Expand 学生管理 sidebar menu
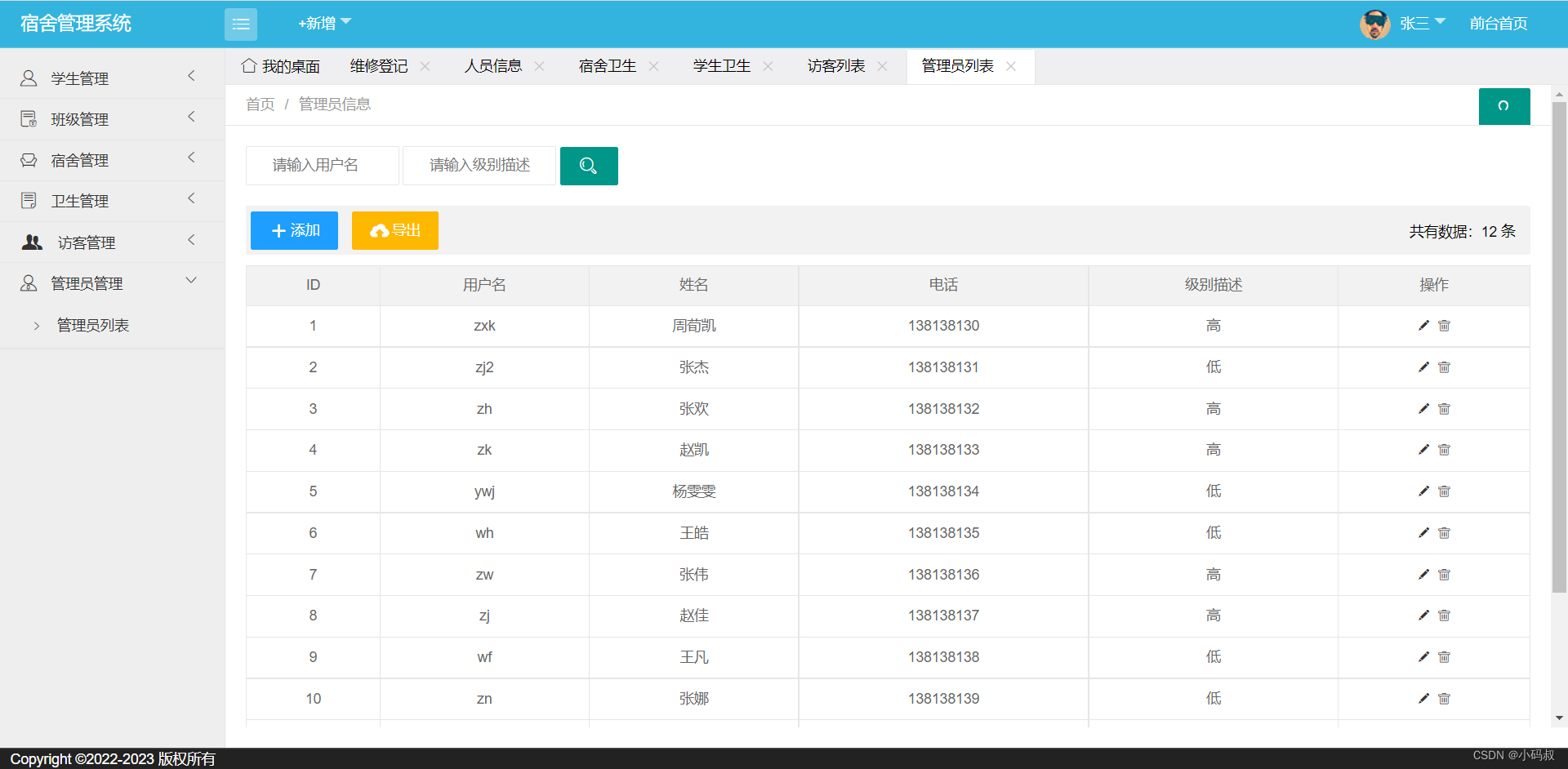This screenshot has height=769, width=1568. pos(112,78)
